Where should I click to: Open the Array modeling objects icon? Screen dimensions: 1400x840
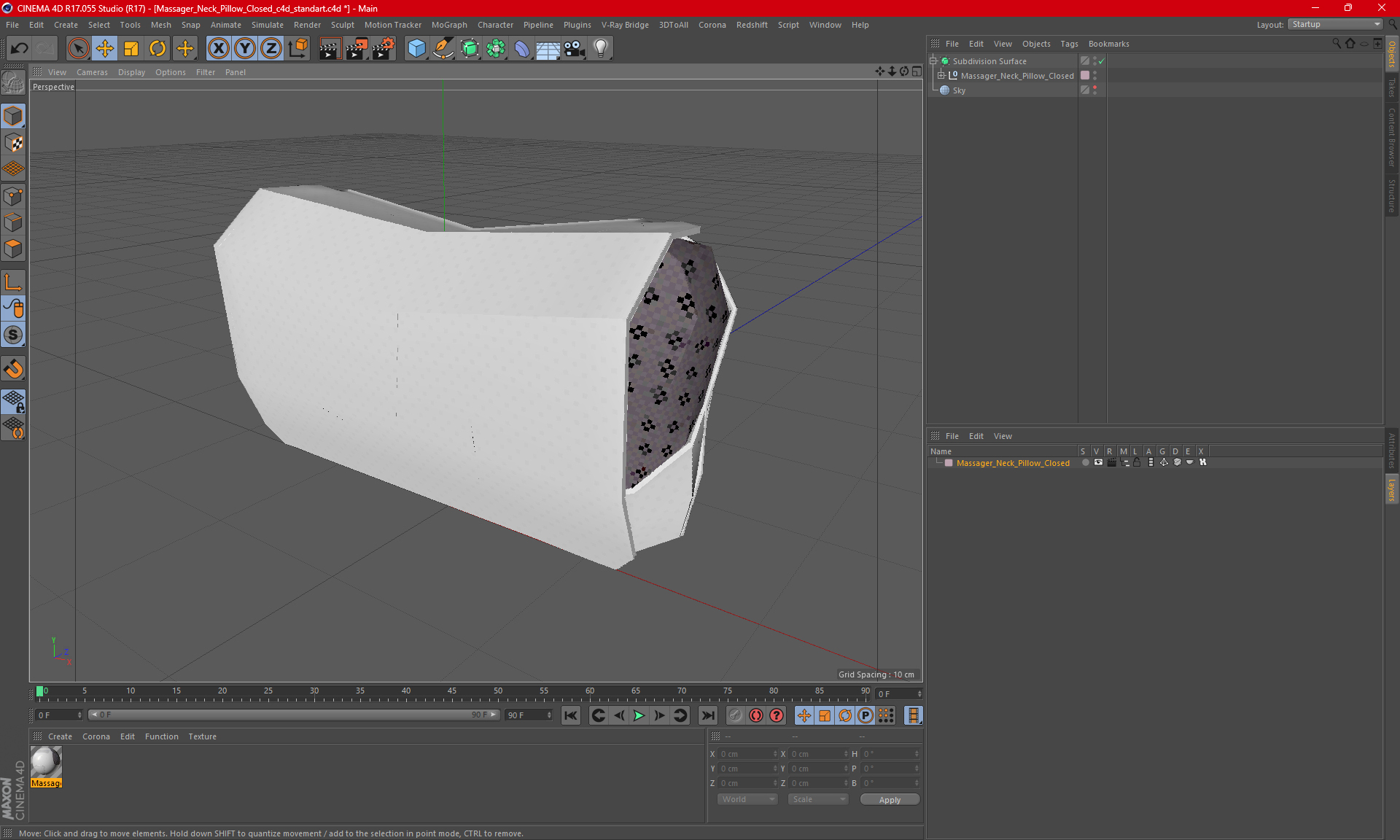click(496, 48)
